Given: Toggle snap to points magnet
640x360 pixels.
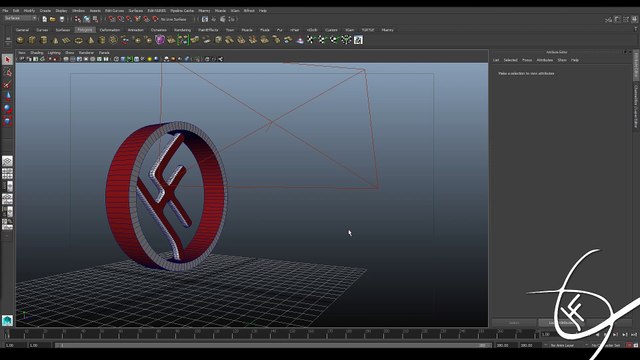Looking at the screenshot, I should pos(129,19).
